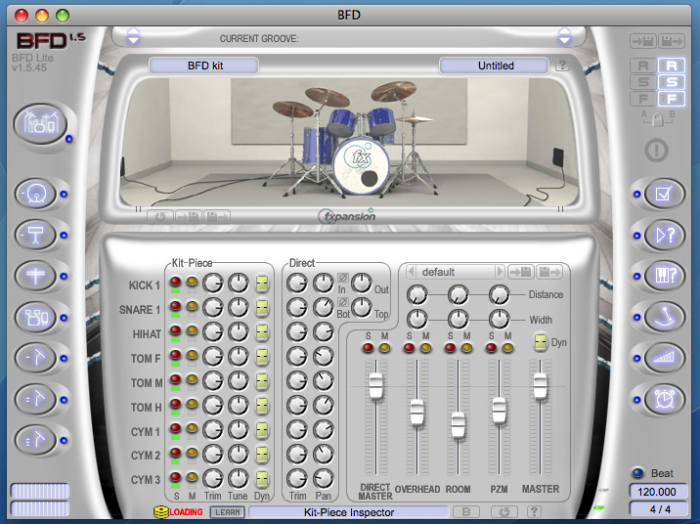Mute the PZM channel

coord(508,348)
